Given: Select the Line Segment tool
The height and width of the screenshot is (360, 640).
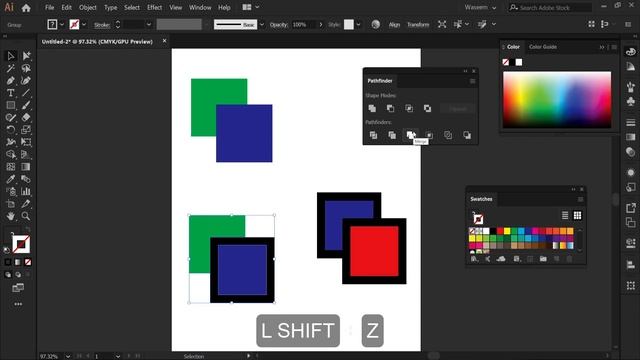Looking at the screenshot, I should tap(26, 93).
